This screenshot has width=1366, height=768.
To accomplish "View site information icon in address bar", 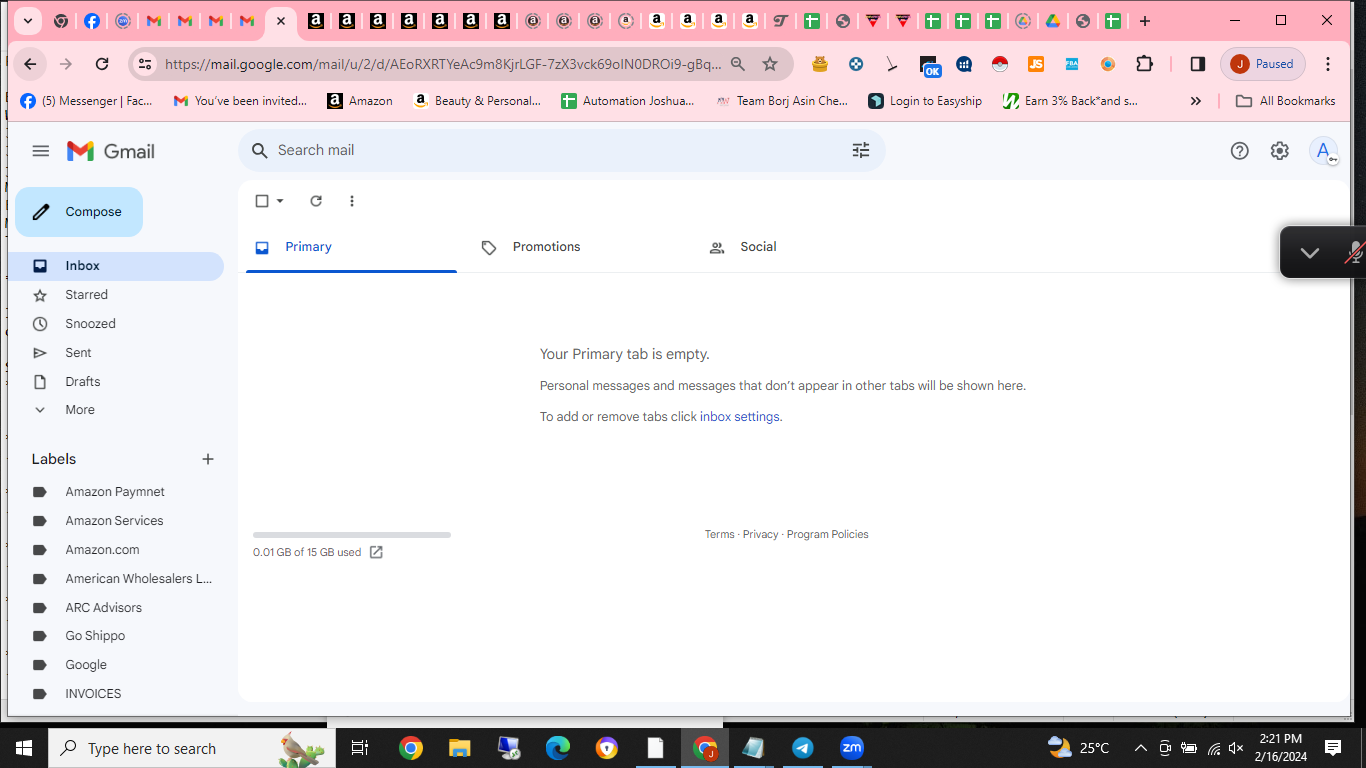I will coord(145,64).
